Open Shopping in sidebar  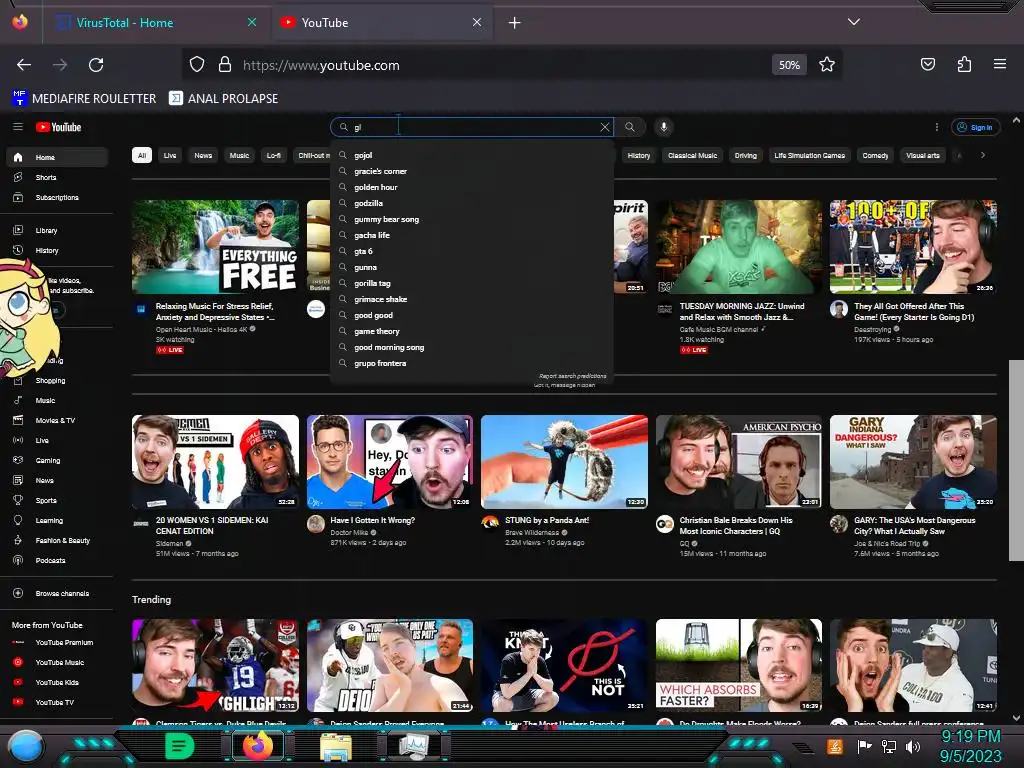[57, 381]
